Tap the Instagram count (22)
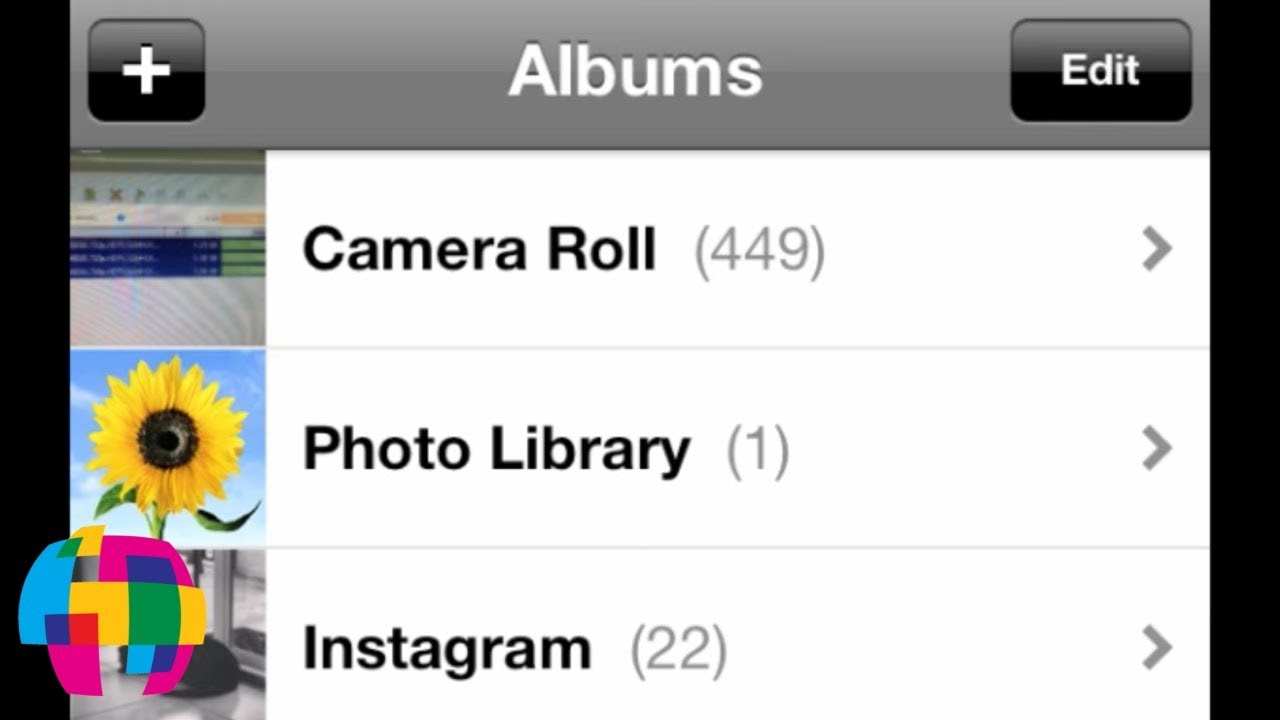 678,650
